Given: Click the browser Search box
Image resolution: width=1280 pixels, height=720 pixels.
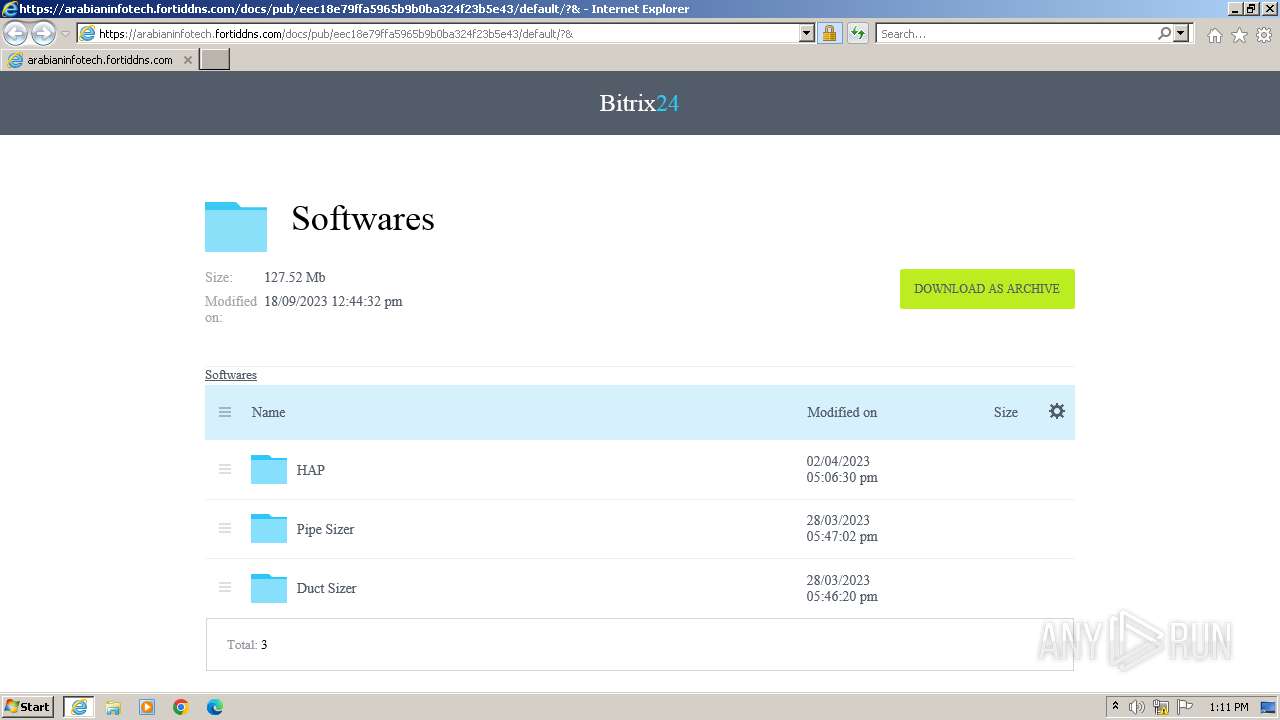Looking at the screenshot, I should [x=1016, y=33].
